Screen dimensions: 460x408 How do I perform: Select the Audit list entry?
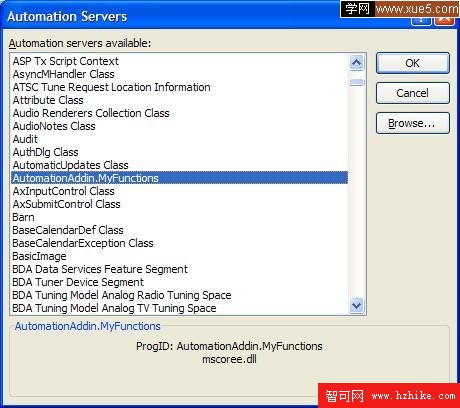tap(25, 139)
